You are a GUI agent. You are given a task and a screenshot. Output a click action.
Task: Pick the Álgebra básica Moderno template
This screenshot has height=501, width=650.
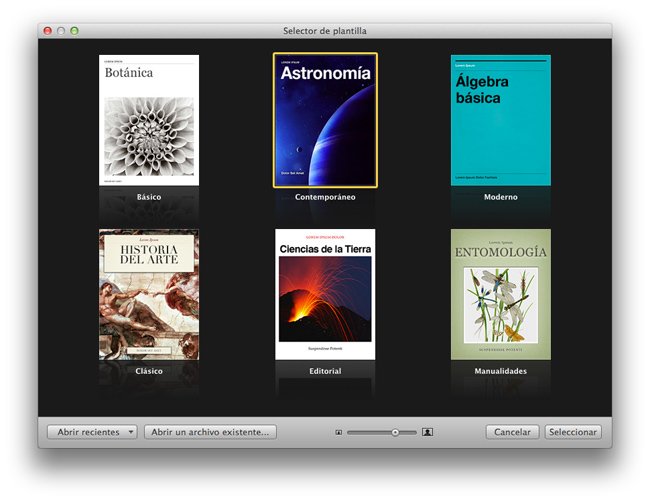[500, 120]
